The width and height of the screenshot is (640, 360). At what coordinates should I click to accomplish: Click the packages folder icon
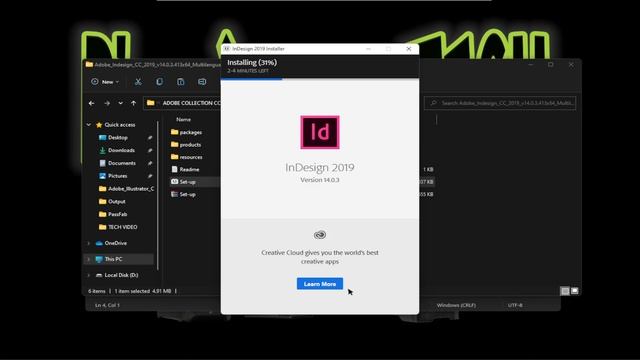[x=175, y=132]
